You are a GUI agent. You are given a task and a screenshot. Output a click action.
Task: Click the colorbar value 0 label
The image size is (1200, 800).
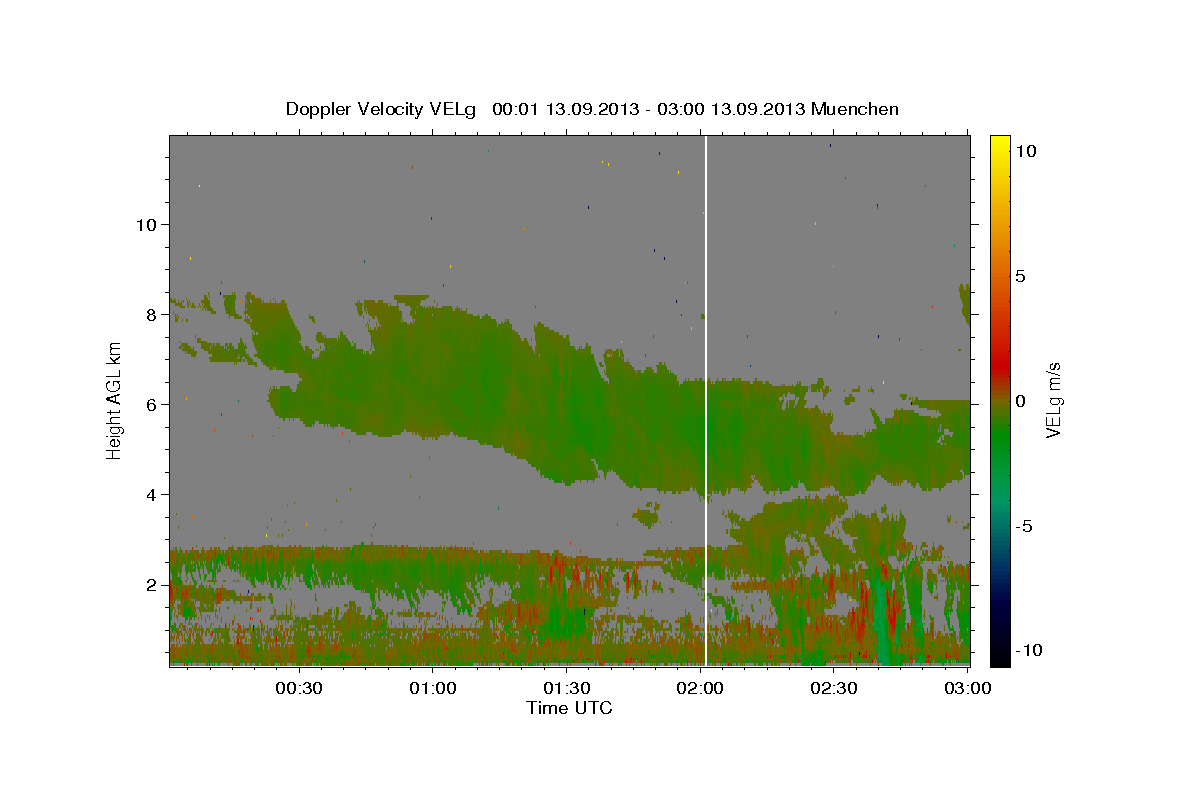pos(1020,400)
